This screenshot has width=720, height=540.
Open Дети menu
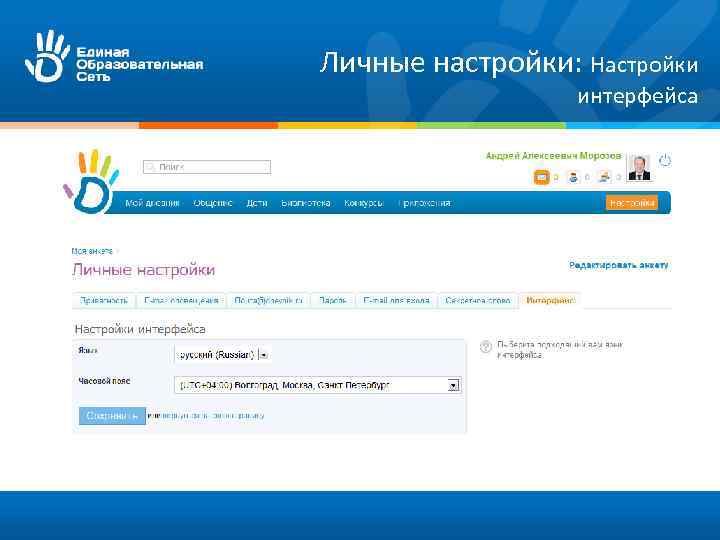pos(257,203)
